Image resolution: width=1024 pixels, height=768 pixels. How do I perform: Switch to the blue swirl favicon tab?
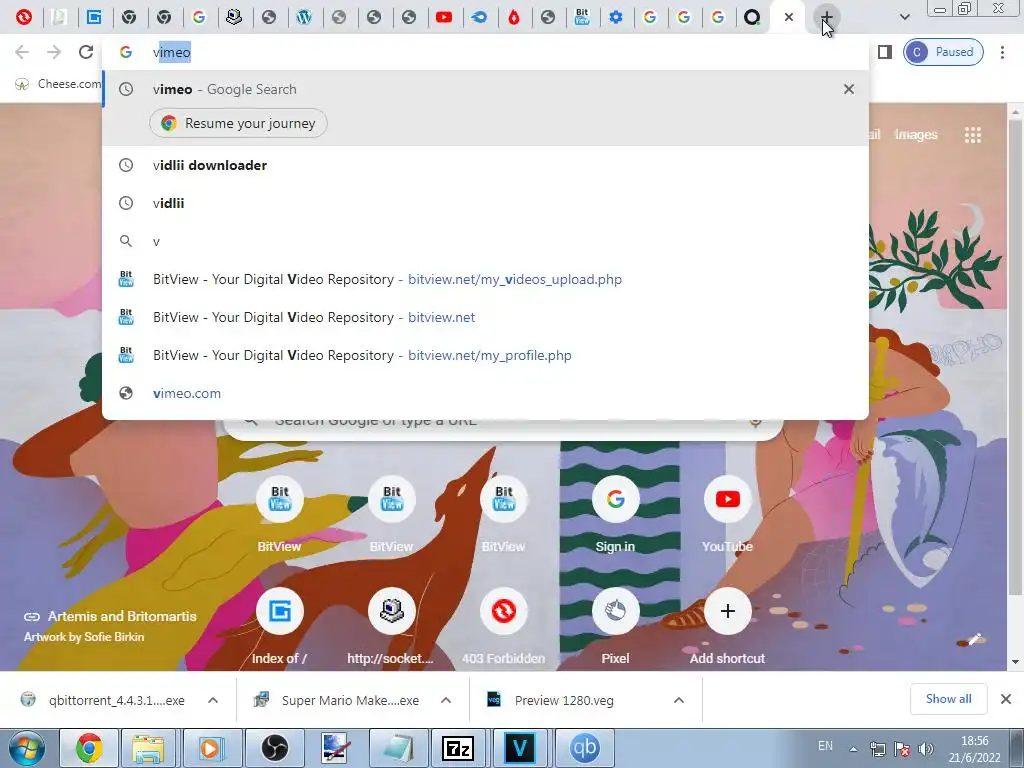click(x=479, y=18)
